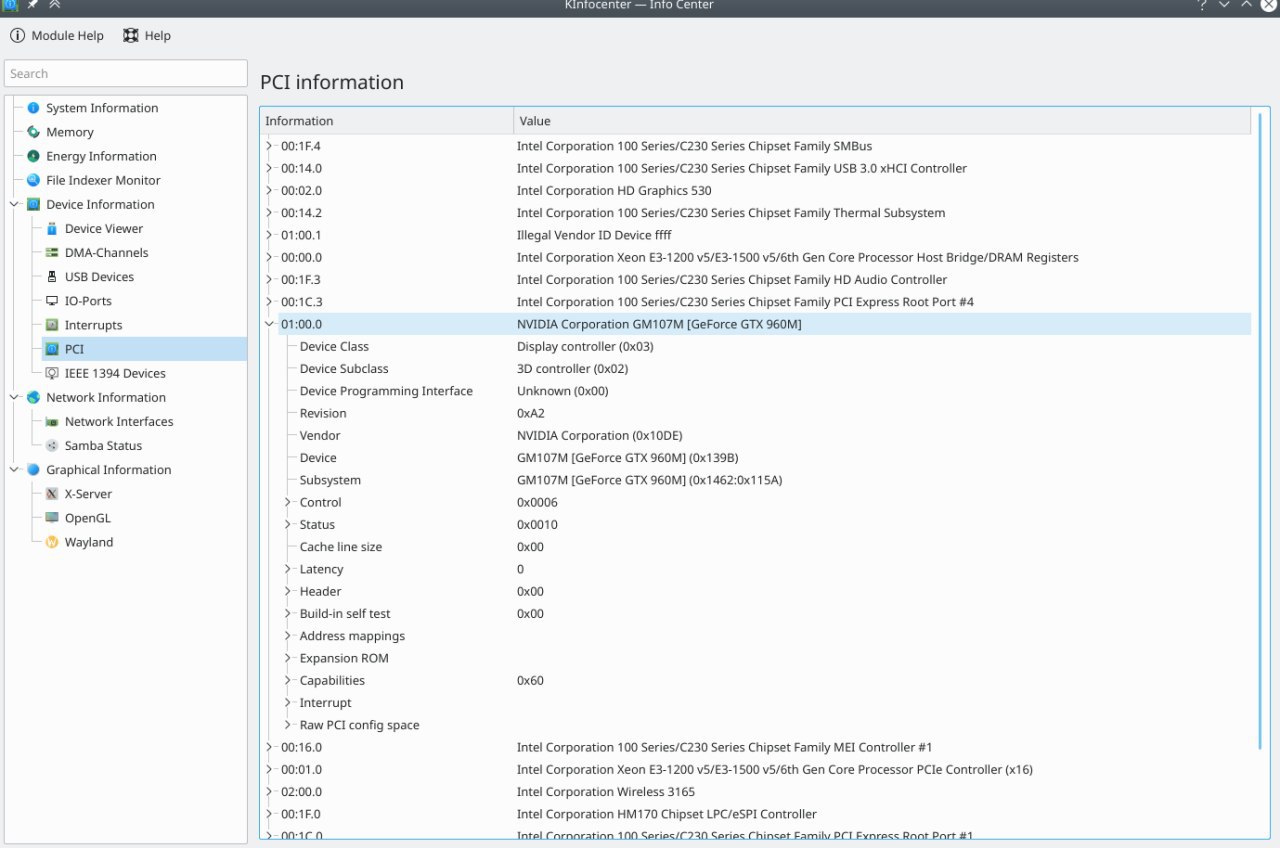
Task: Expand the Address mappings entry
Action: coord(288,636)
